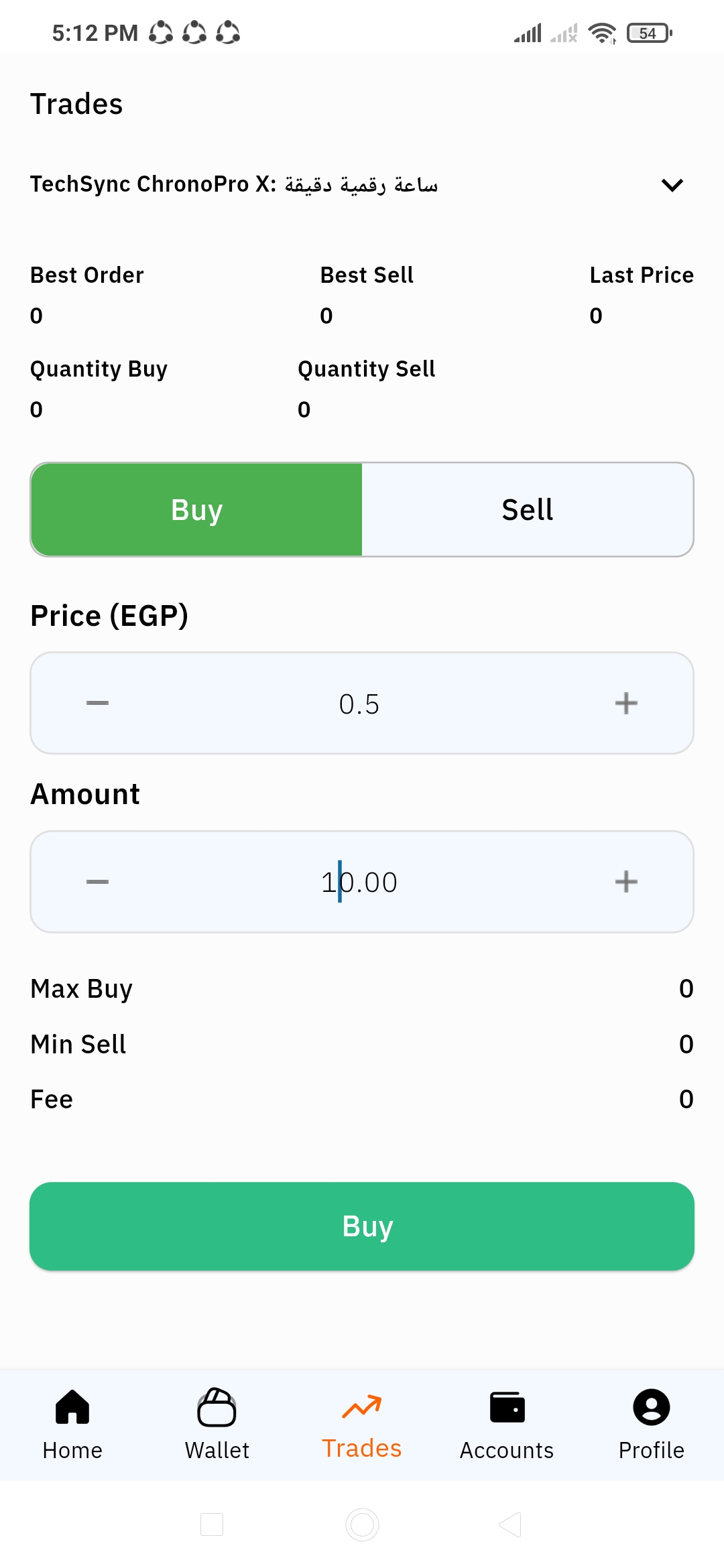This screenshot has width=724, height=1568.
Task: Open the Profile person icon
Action: pyautogui.click(x=651, y=1407)
